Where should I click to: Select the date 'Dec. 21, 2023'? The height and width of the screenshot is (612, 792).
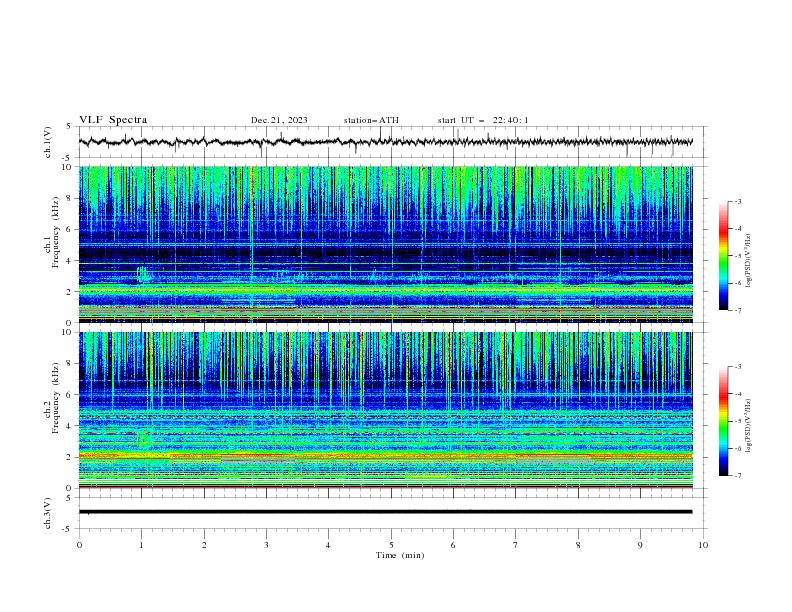(279, 120)
